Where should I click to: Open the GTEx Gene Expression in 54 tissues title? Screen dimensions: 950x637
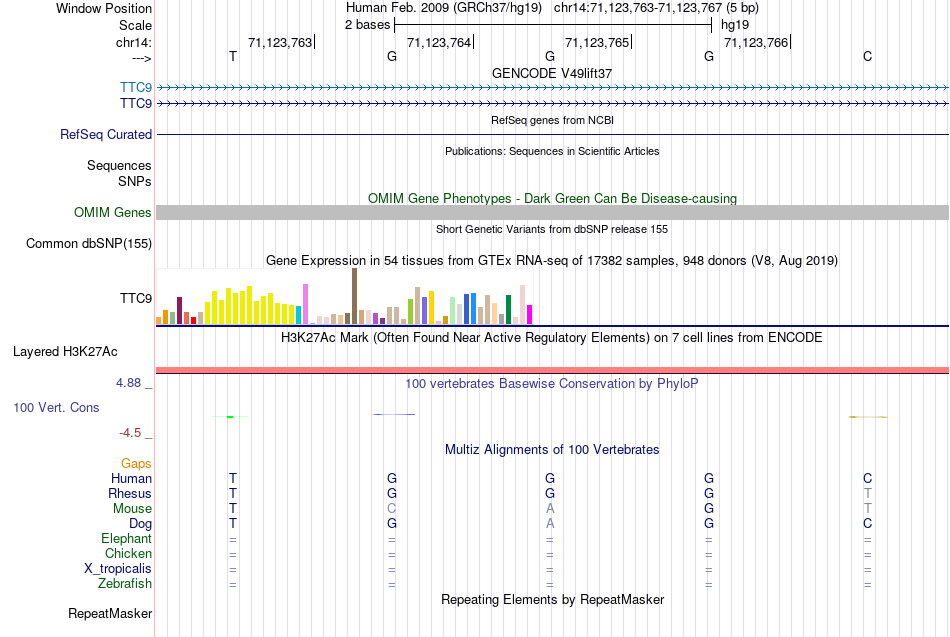pyautogui.click(x=552, y=261)
